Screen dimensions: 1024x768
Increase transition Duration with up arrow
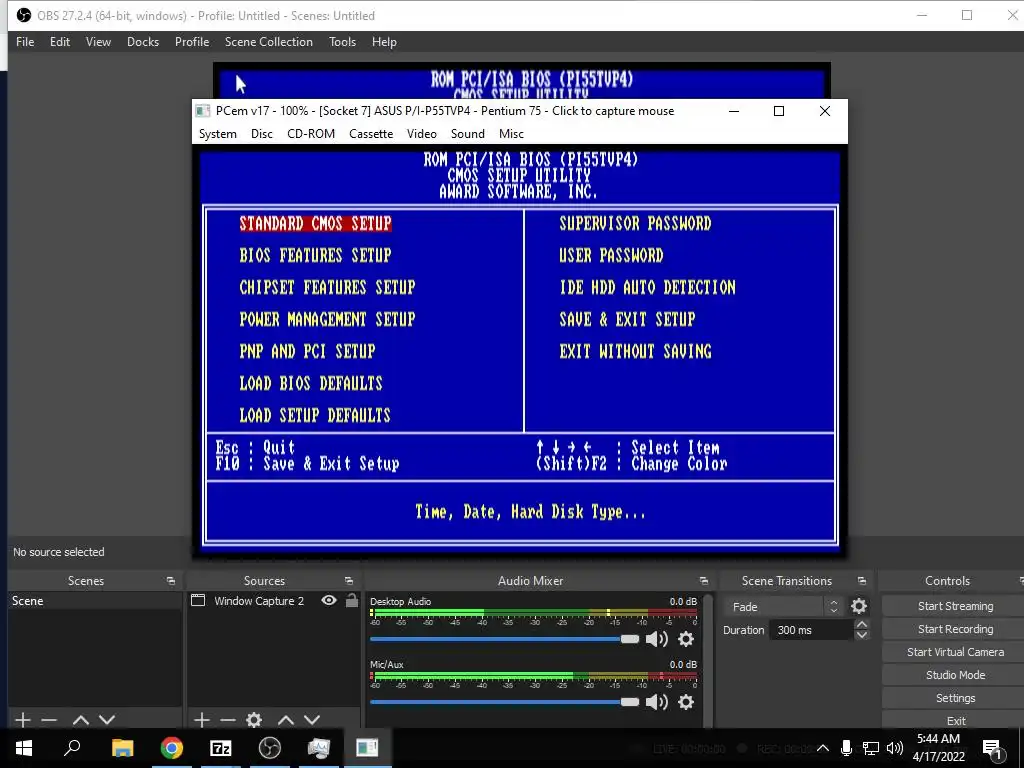(861, 625)
